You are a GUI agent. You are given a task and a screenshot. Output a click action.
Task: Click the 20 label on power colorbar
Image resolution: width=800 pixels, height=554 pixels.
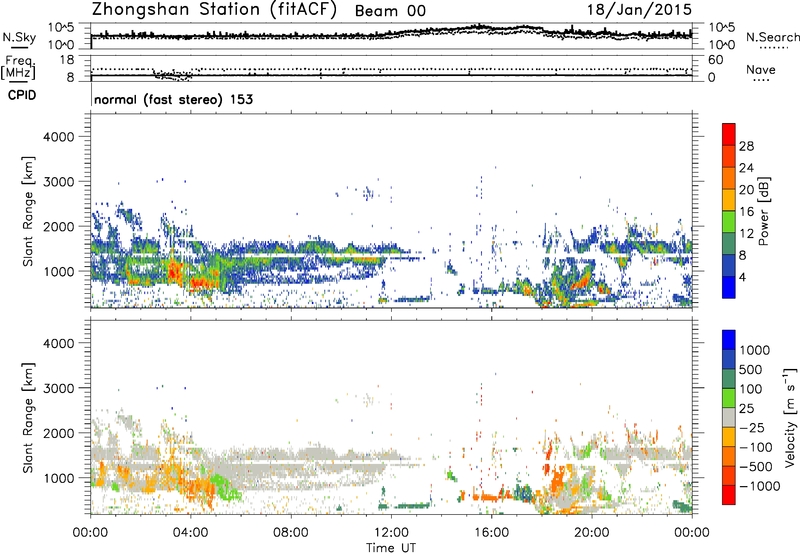746,190
